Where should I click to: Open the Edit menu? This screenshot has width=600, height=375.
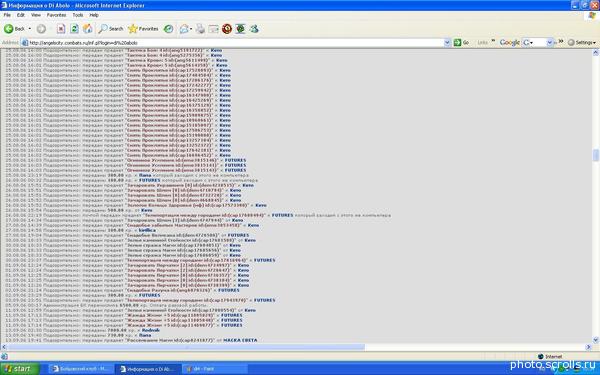(x=21, y=15)
